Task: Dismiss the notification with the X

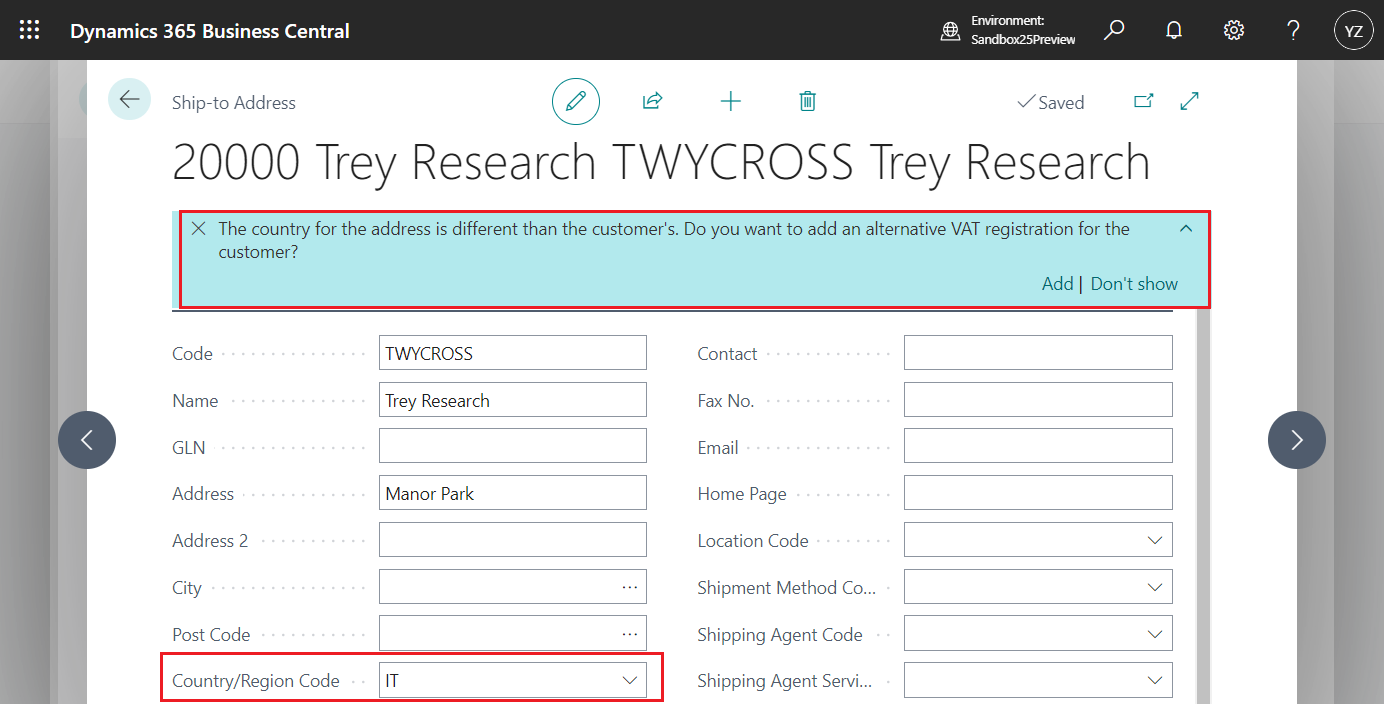Action: pyautogui.click(x=199, y=229)
